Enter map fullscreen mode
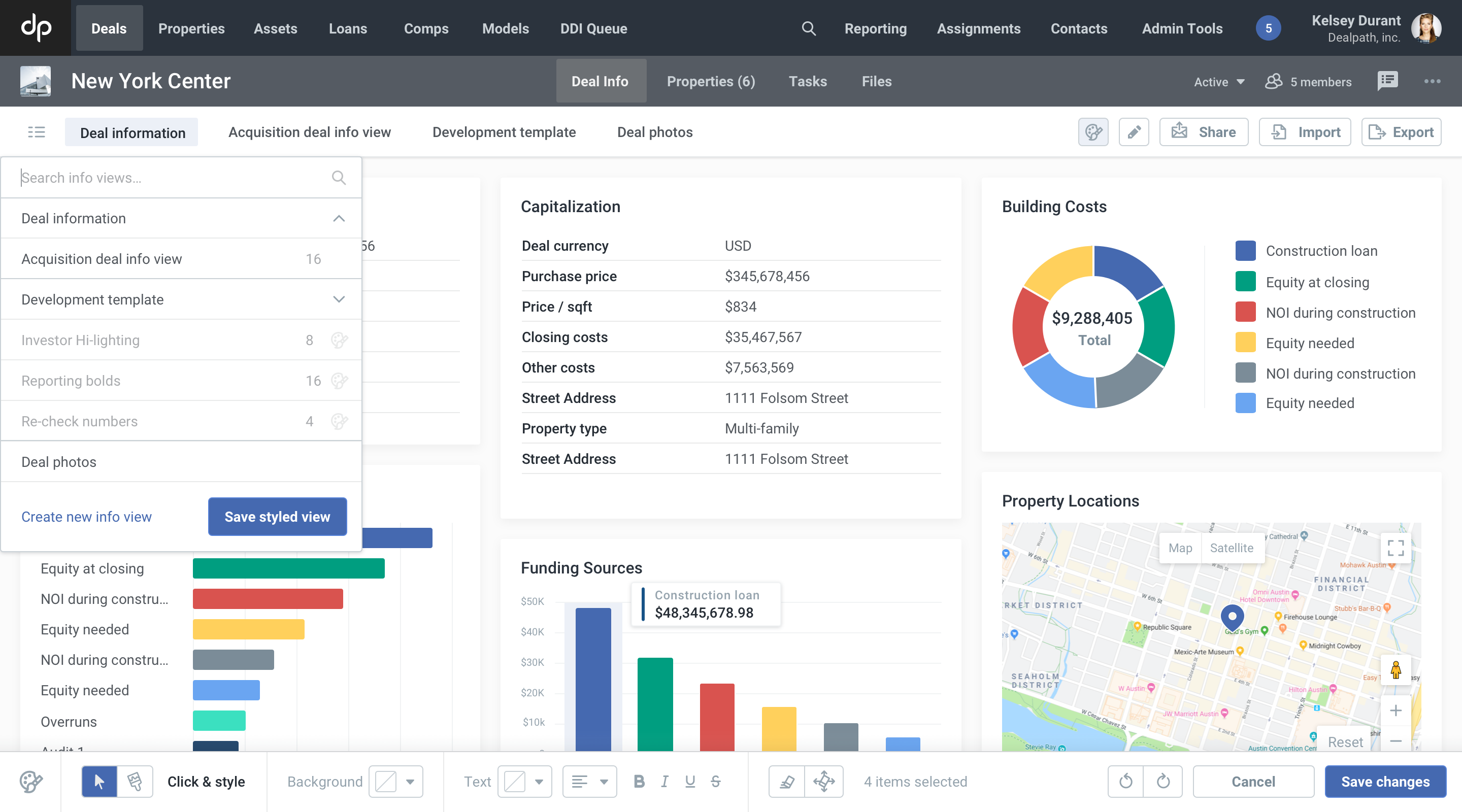This screenshot has height=812, width=1462. coord(1395,548)
